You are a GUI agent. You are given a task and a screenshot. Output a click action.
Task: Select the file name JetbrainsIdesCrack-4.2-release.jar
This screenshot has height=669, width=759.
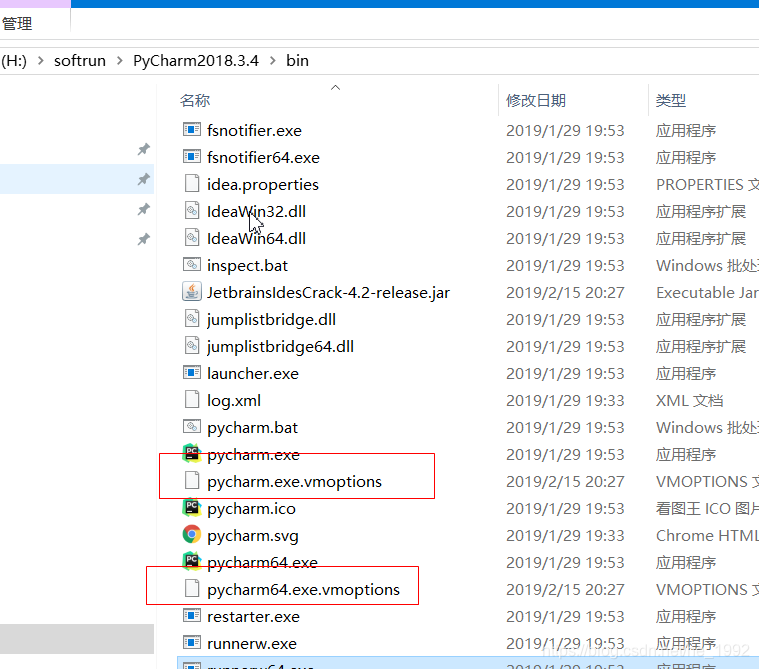[329, 292]
